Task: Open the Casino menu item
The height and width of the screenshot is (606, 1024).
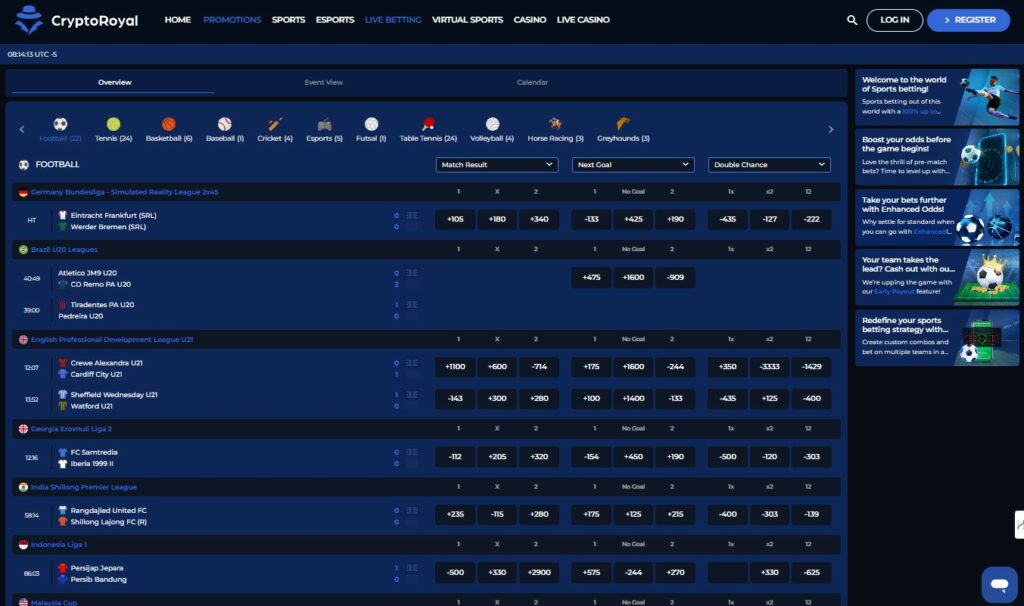Action: [x=530, y=20]
